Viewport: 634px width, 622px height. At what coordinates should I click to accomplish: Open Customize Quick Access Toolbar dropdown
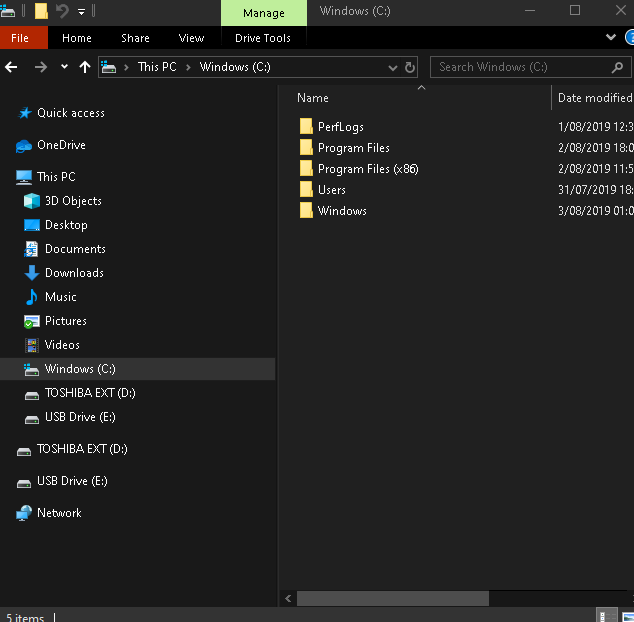pyautogui.click(x=81, y=12)
